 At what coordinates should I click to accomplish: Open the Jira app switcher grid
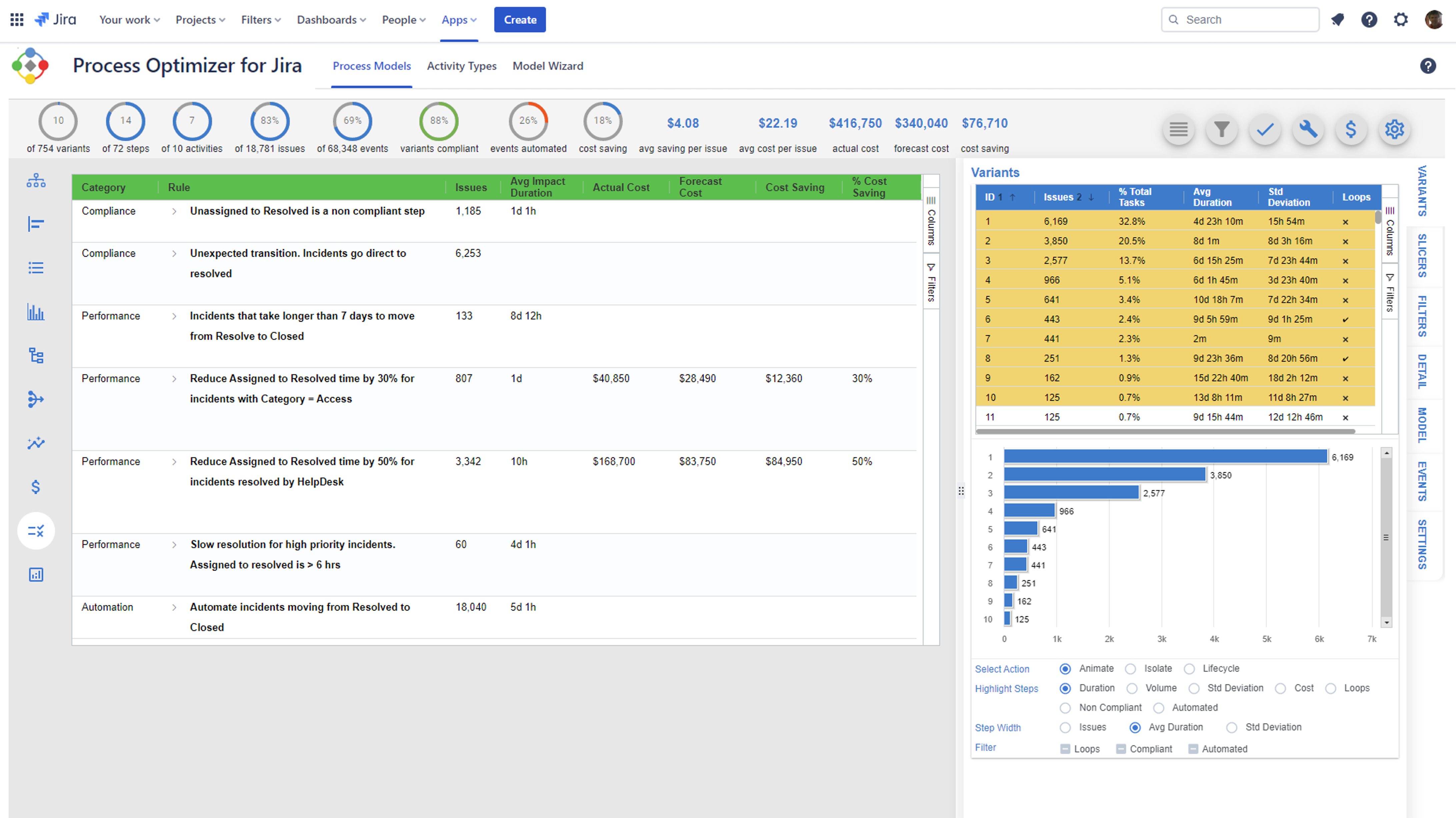(x=17, y=20)
